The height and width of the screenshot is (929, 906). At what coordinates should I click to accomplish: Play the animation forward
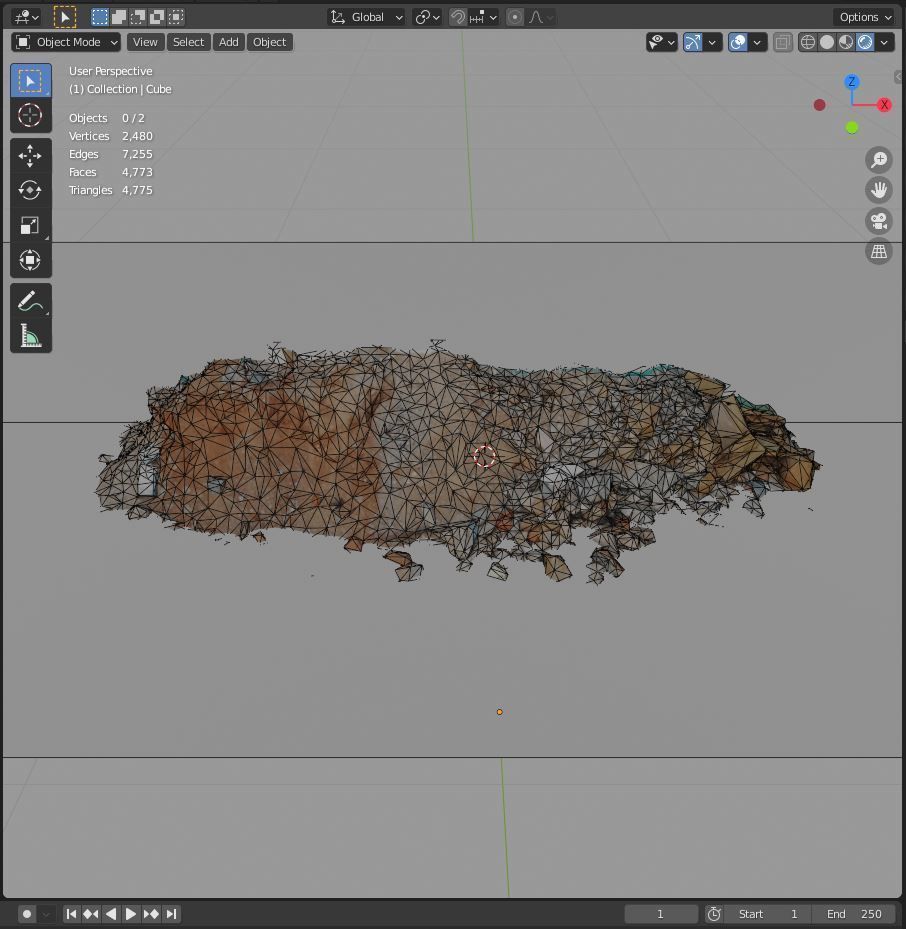130,914
